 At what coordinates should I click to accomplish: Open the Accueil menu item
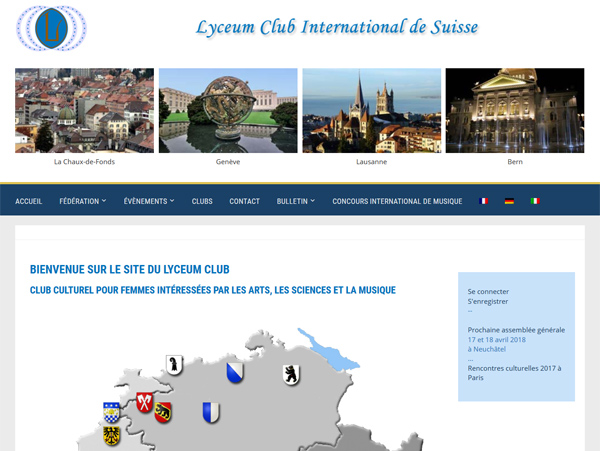(28, 201)
